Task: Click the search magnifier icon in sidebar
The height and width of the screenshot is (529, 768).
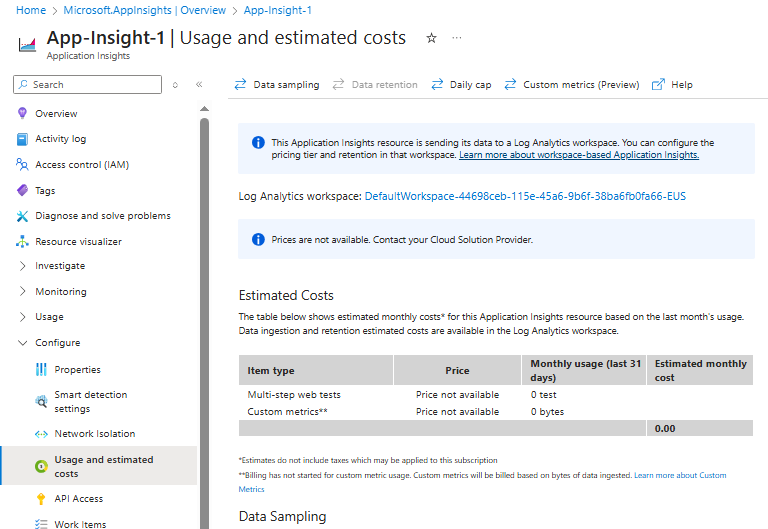Action: point(23,84)
